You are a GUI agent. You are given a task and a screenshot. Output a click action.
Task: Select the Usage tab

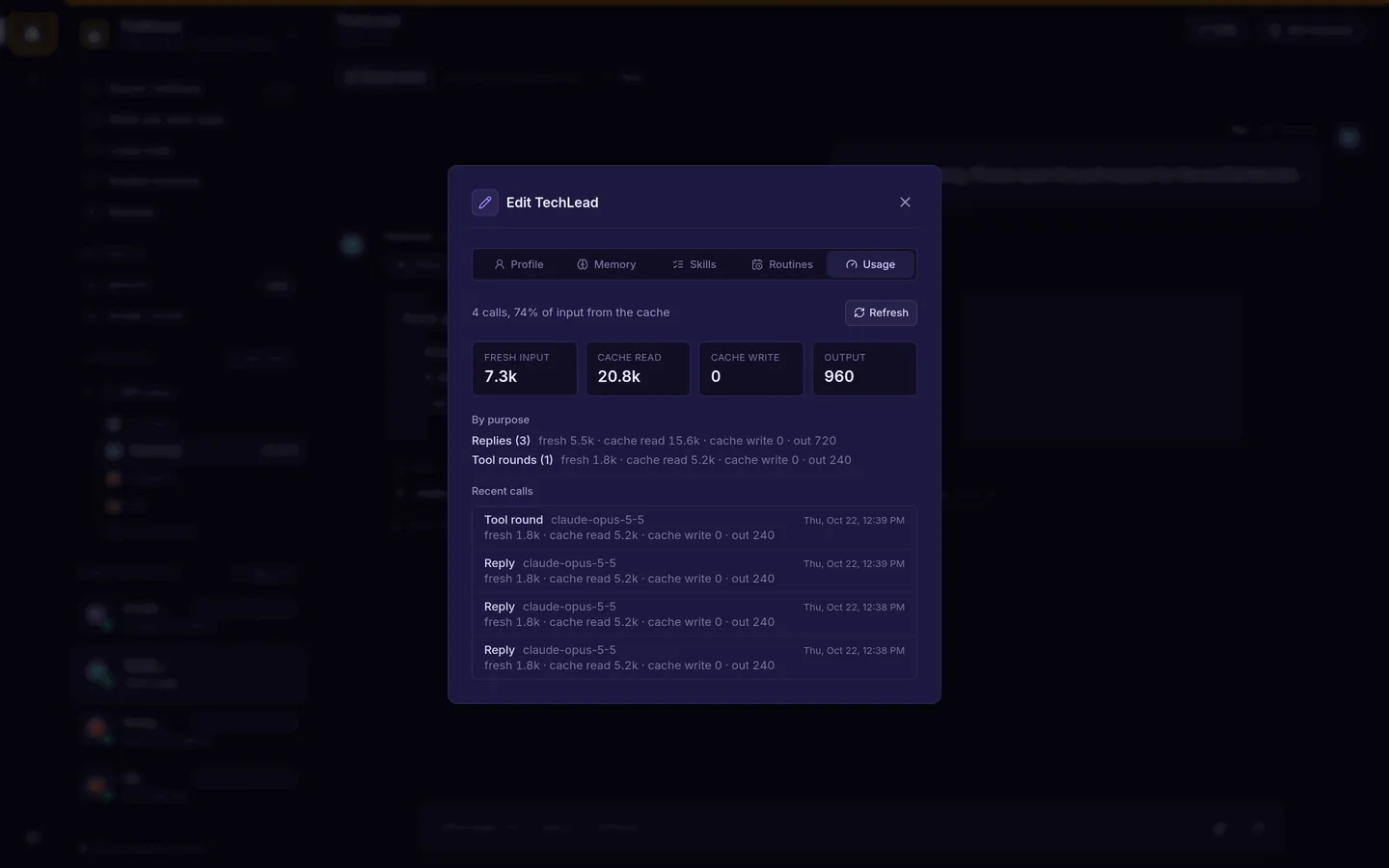(x=870, y=264)
